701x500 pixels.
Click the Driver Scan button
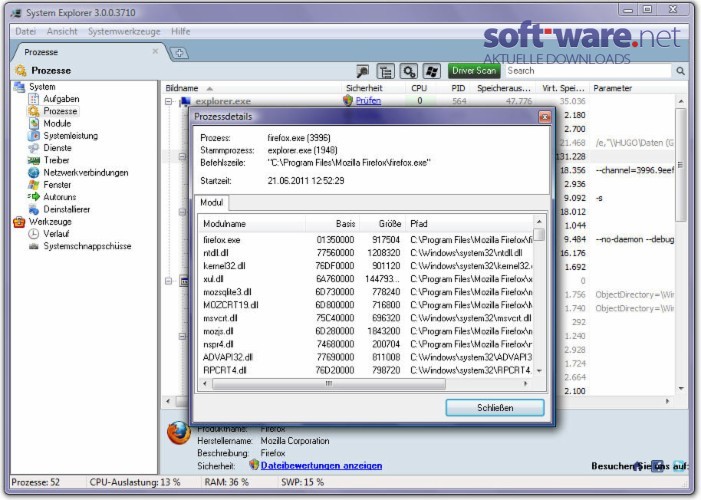click(473, 71)
